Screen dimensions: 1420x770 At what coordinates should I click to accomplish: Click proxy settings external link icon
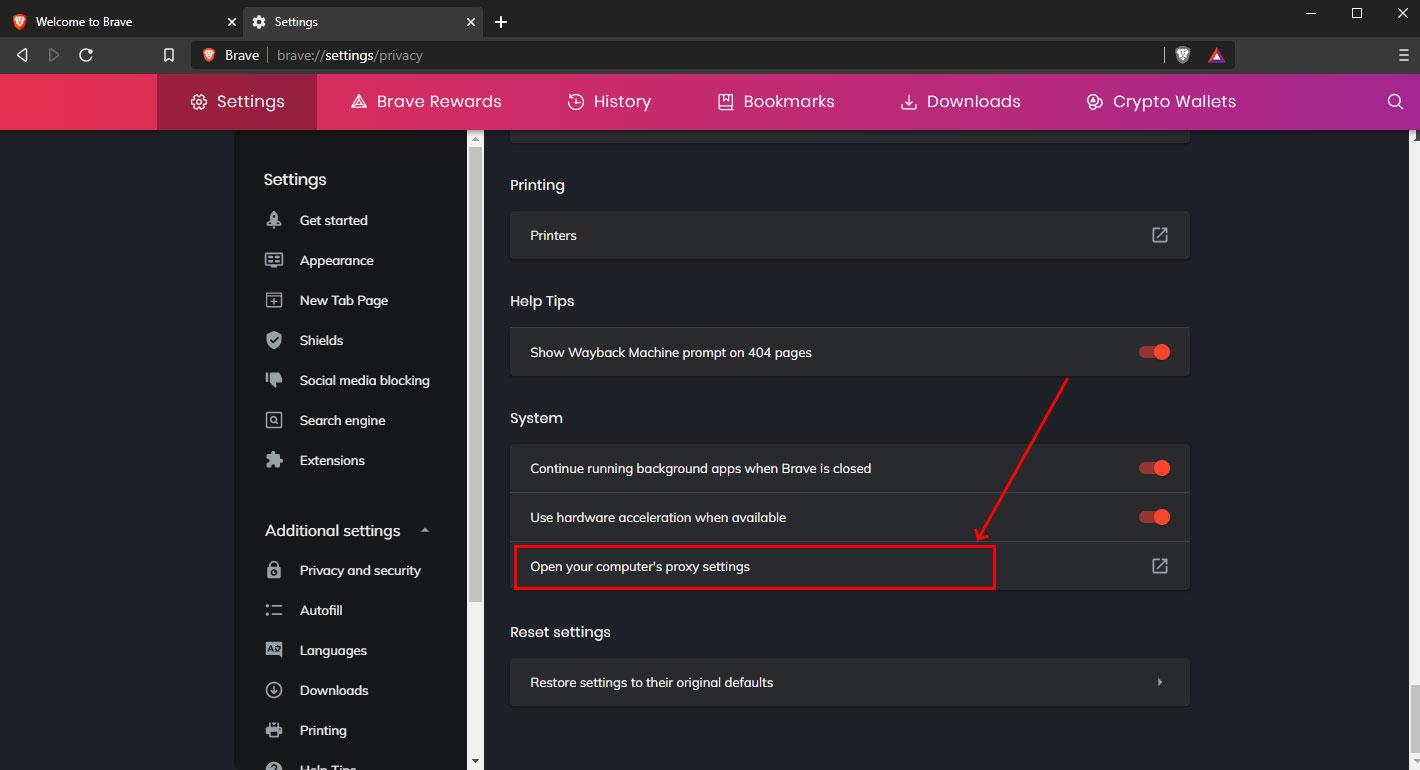click(x=1160, y=566)
